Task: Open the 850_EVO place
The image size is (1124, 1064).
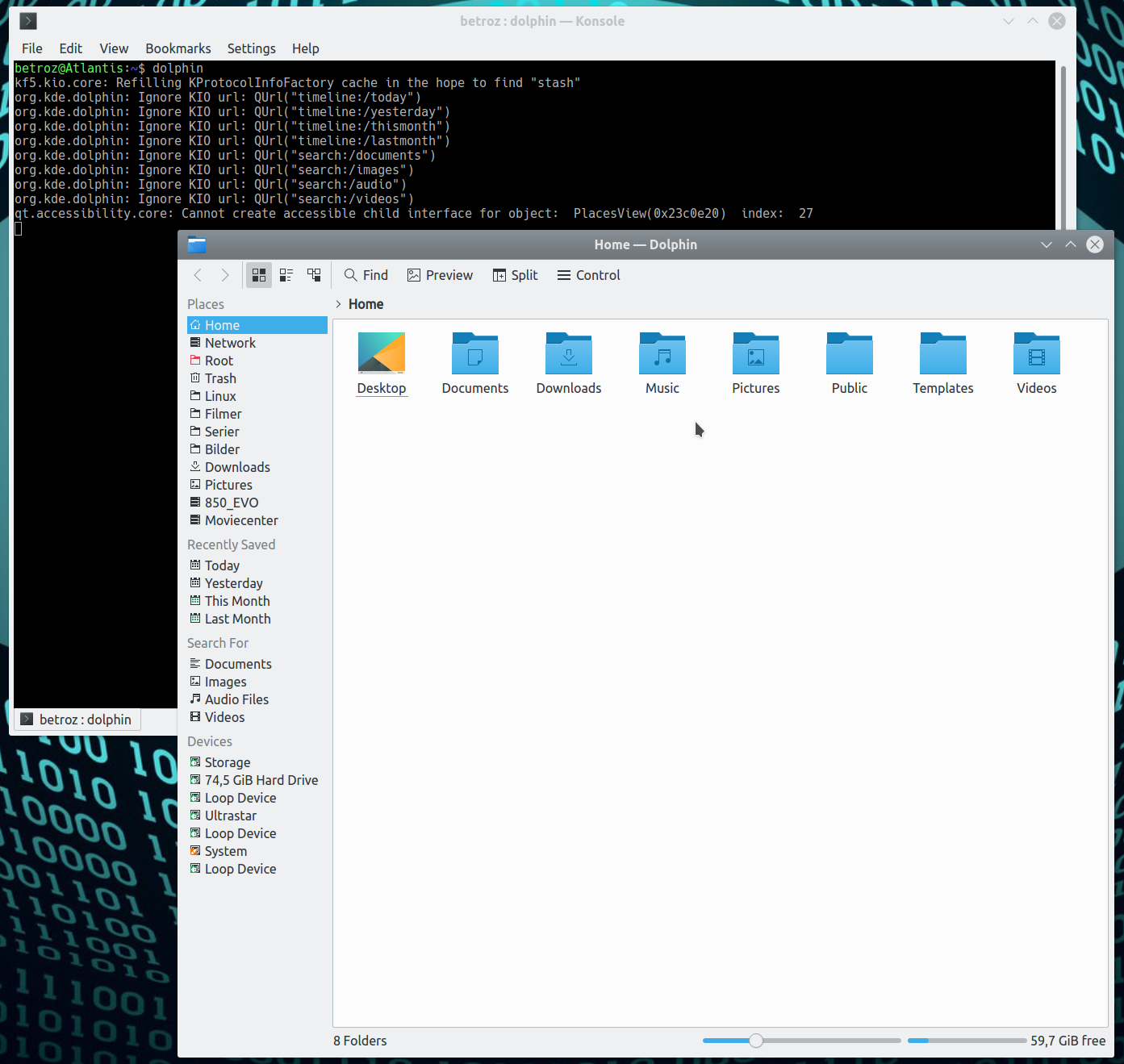Action: [257, 503]
